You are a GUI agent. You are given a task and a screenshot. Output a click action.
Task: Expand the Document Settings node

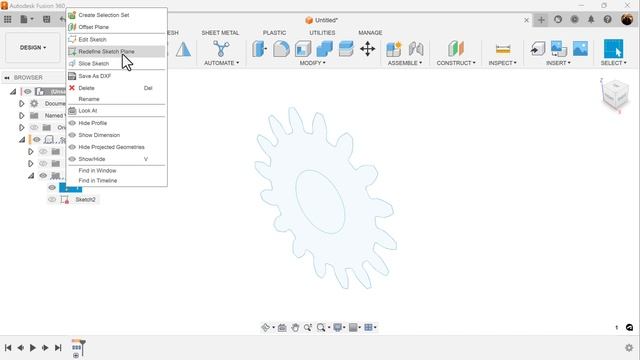[x=22, y=104]
